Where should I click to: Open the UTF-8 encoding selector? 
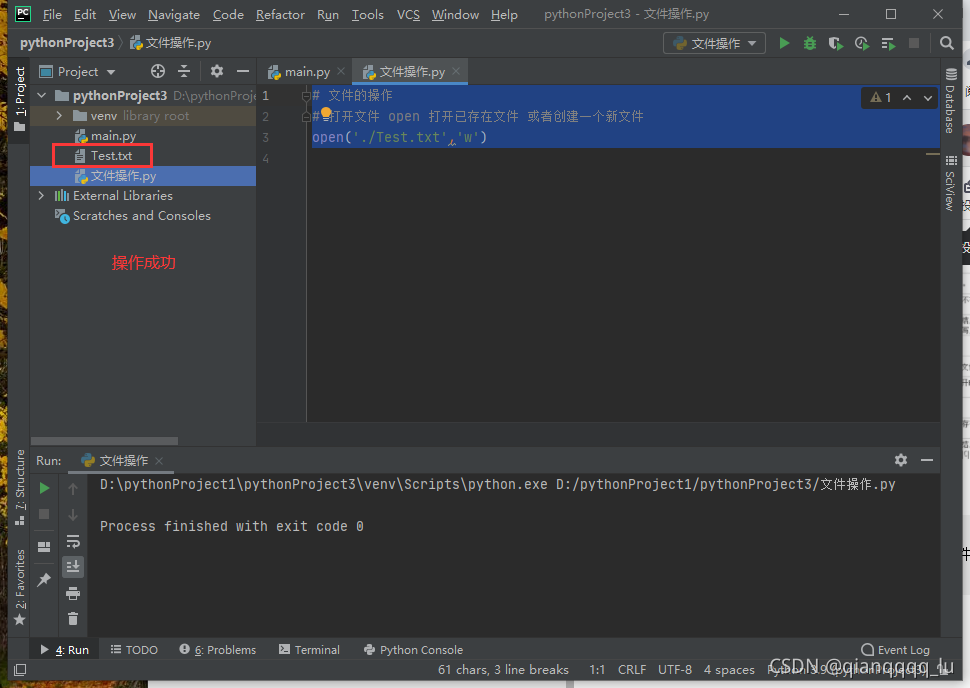point(675,669)
